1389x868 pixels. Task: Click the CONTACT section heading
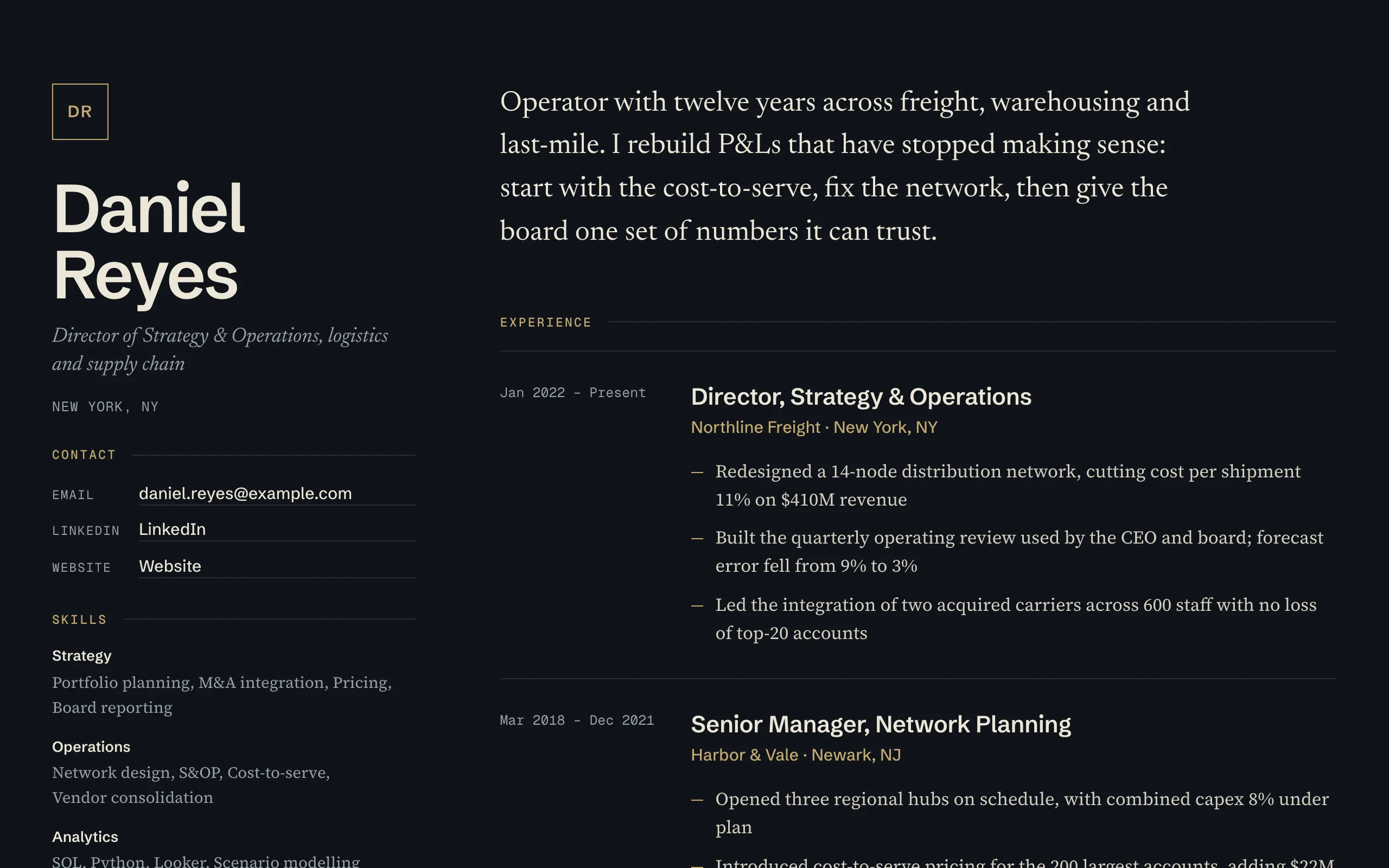coord(84,455)
